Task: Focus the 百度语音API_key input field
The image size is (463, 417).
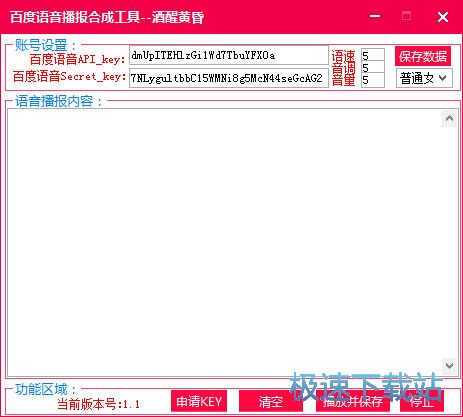Action: [x=229, y=55]
